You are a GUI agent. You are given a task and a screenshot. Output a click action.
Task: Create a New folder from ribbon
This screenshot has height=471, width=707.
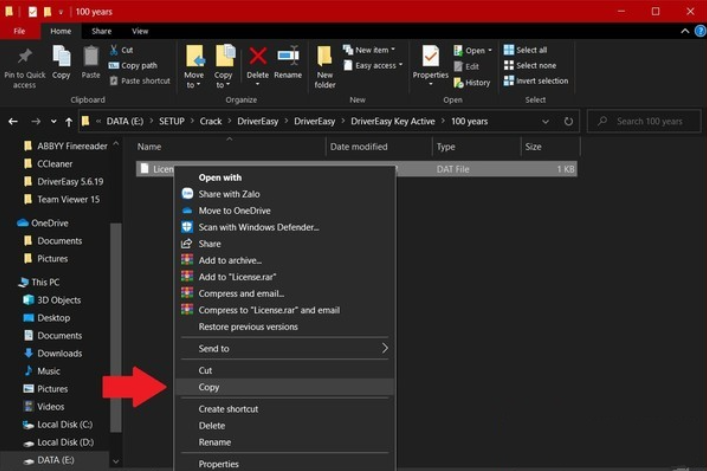(x=325, y=67)
